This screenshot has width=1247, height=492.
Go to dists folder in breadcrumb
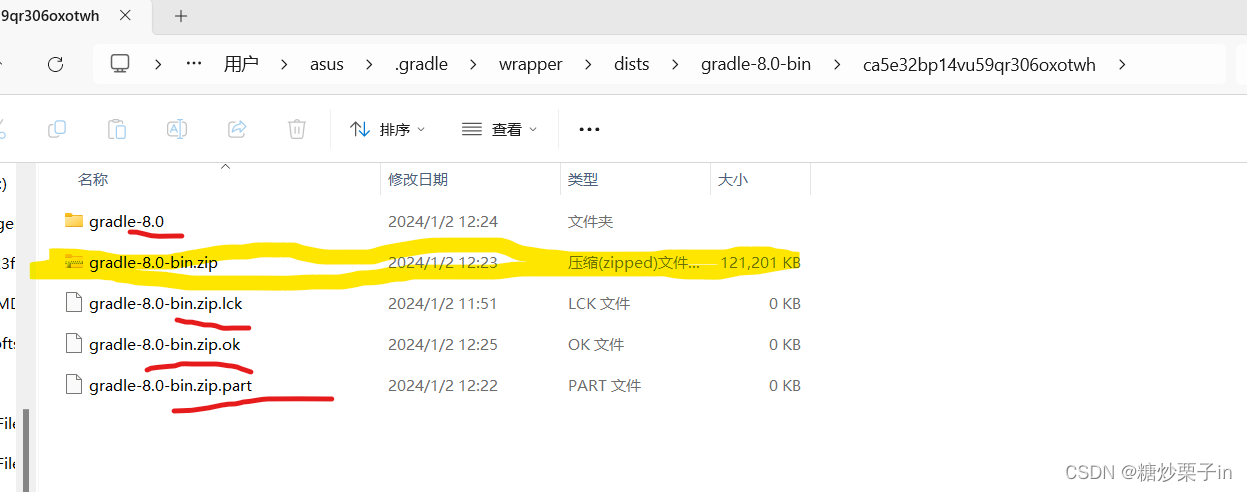[x=632, y=64]
